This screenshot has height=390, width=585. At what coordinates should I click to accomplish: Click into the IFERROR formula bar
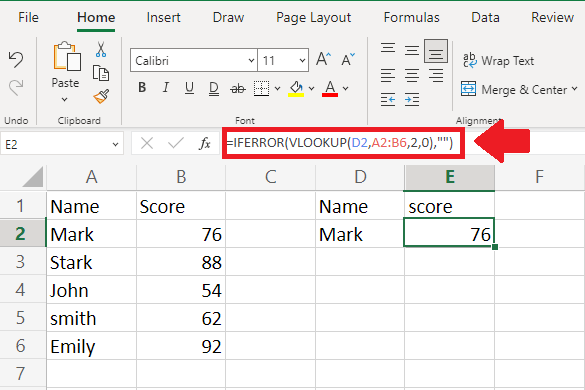[343, 143]
